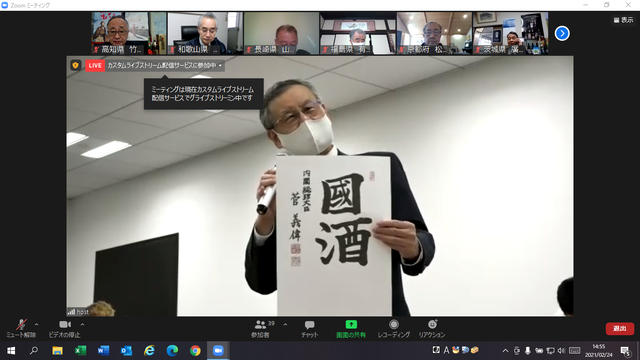Screen dimensions: 640x360
Task: Open the チャット chat panel
Action: coord(309,329)
